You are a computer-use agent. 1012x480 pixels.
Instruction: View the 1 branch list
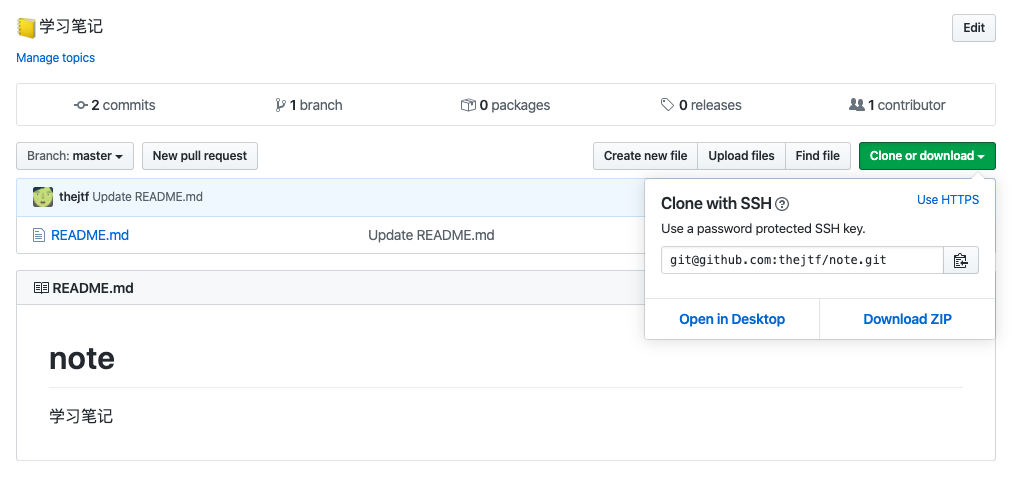pyautogui.click(x=309, y=105)
